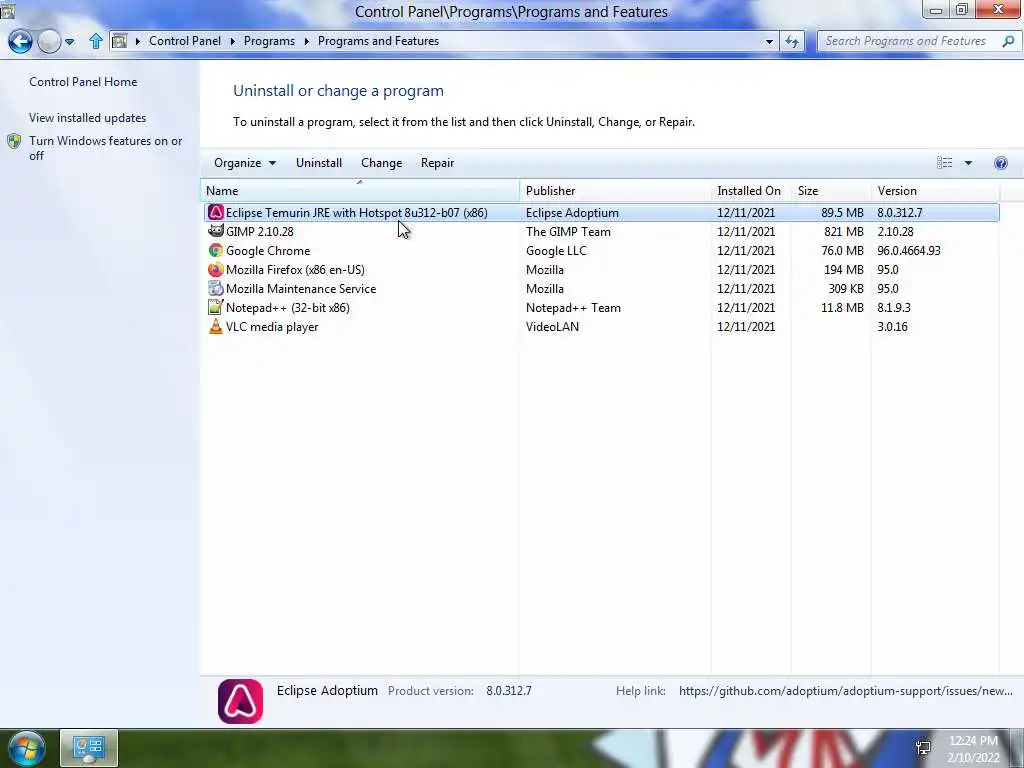This screenshot has width=1024, height=768.
Task: Click the network tray icon
Action: pos(923,748)
